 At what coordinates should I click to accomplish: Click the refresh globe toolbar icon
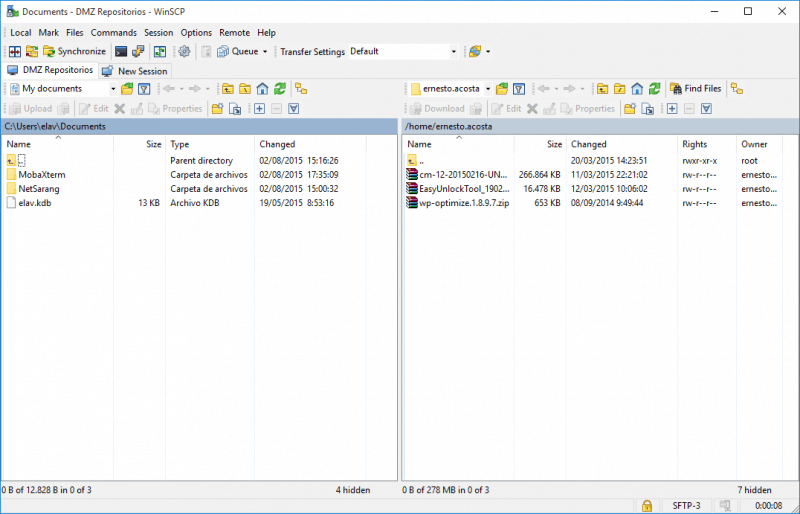(x=475, y=52)
